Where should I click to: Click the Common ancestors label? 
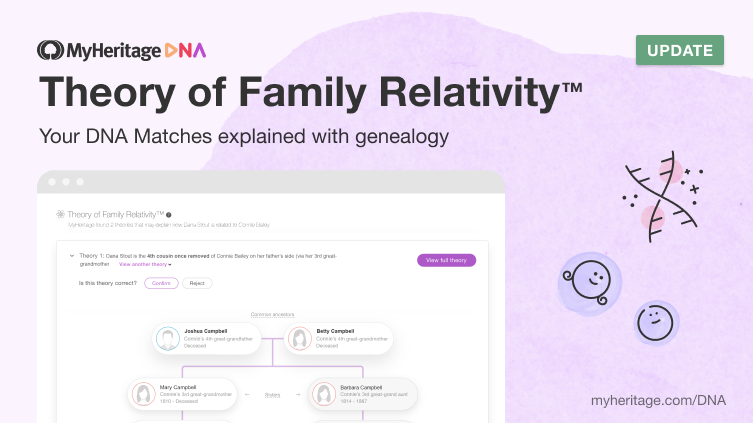(272, 314)
